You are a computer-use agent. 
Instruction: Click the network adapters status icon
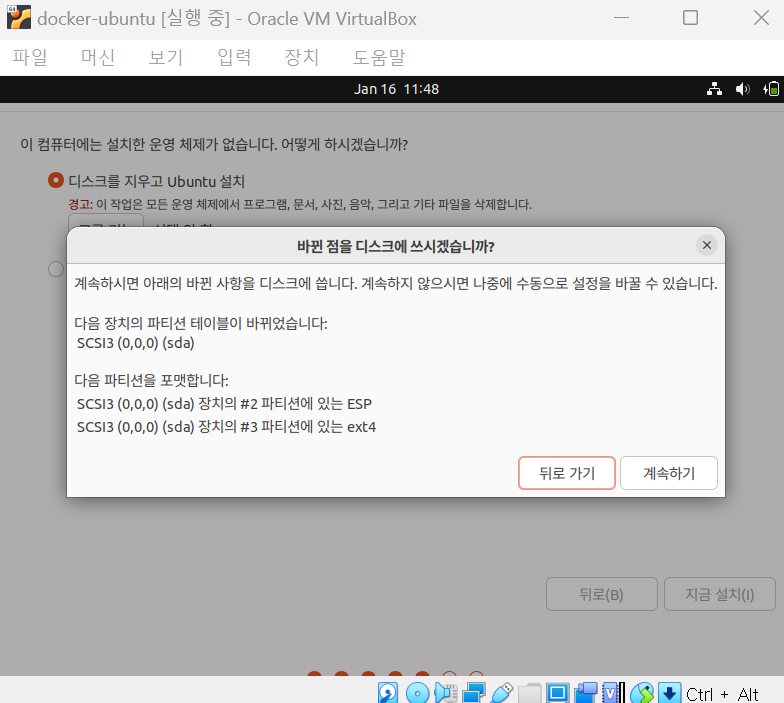point(474,693)
